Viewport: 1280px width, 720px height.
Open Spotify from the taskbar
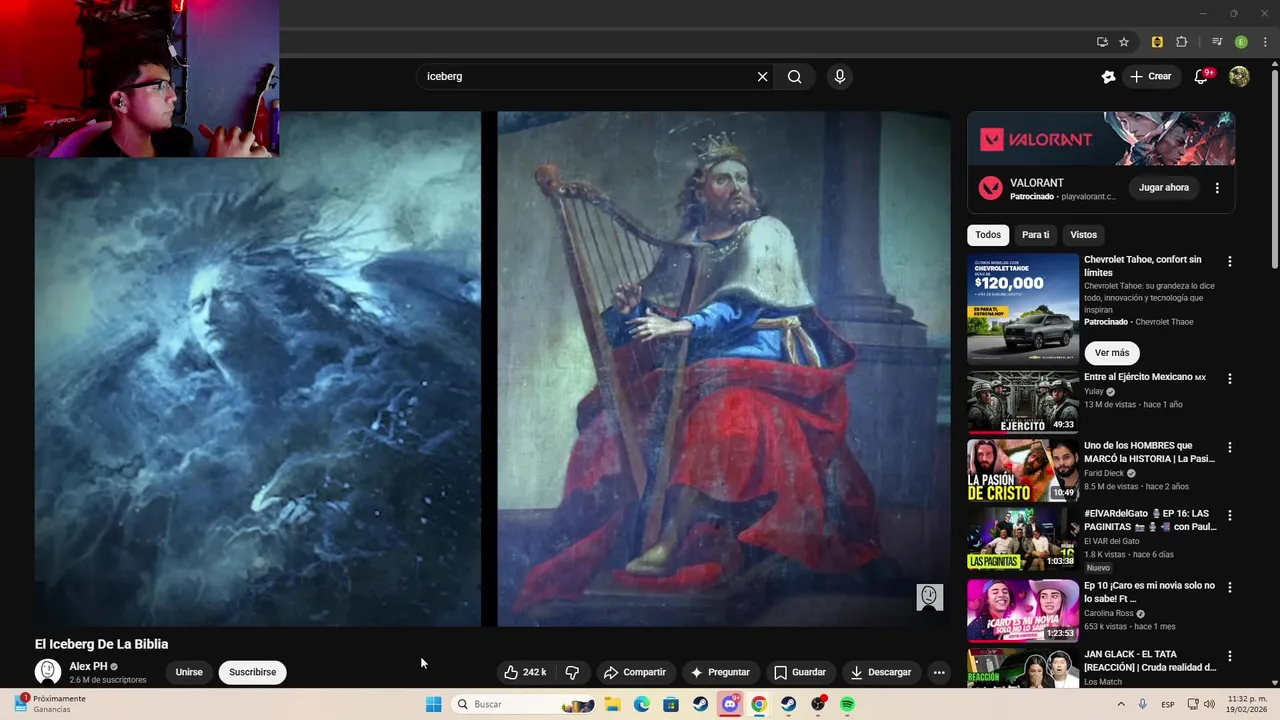[x=847, y=704]
